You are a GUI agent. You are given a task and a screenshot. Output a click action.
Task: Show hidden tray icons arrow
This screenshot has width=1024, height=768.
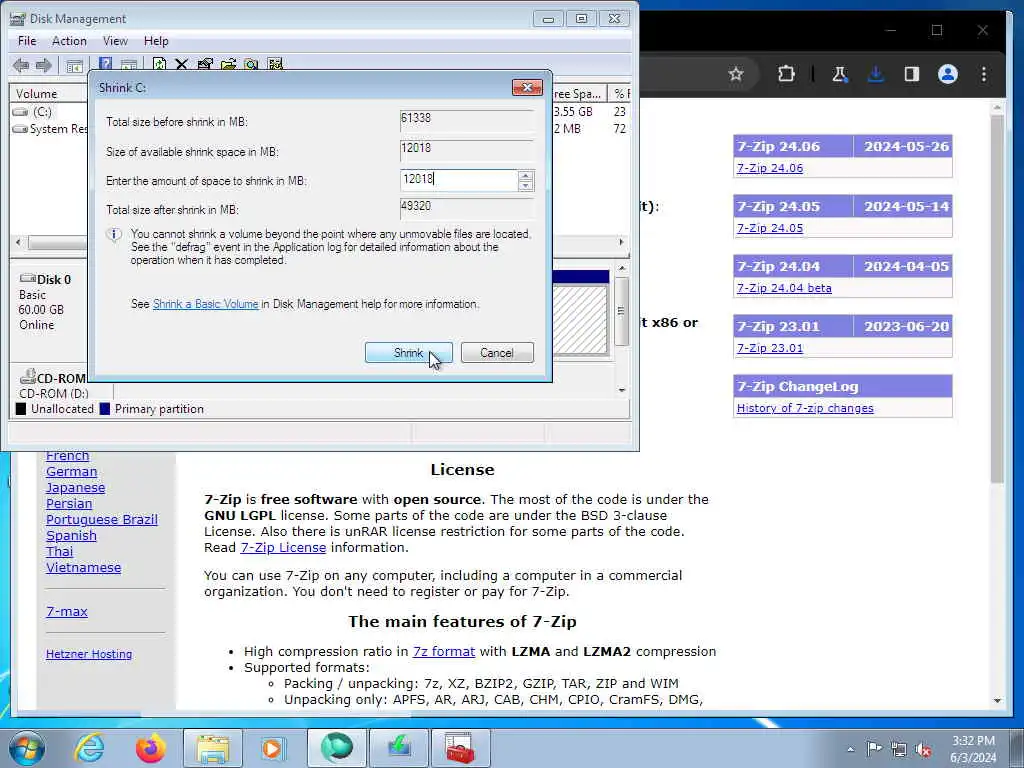pyautogui.click(x=850, y=749)
